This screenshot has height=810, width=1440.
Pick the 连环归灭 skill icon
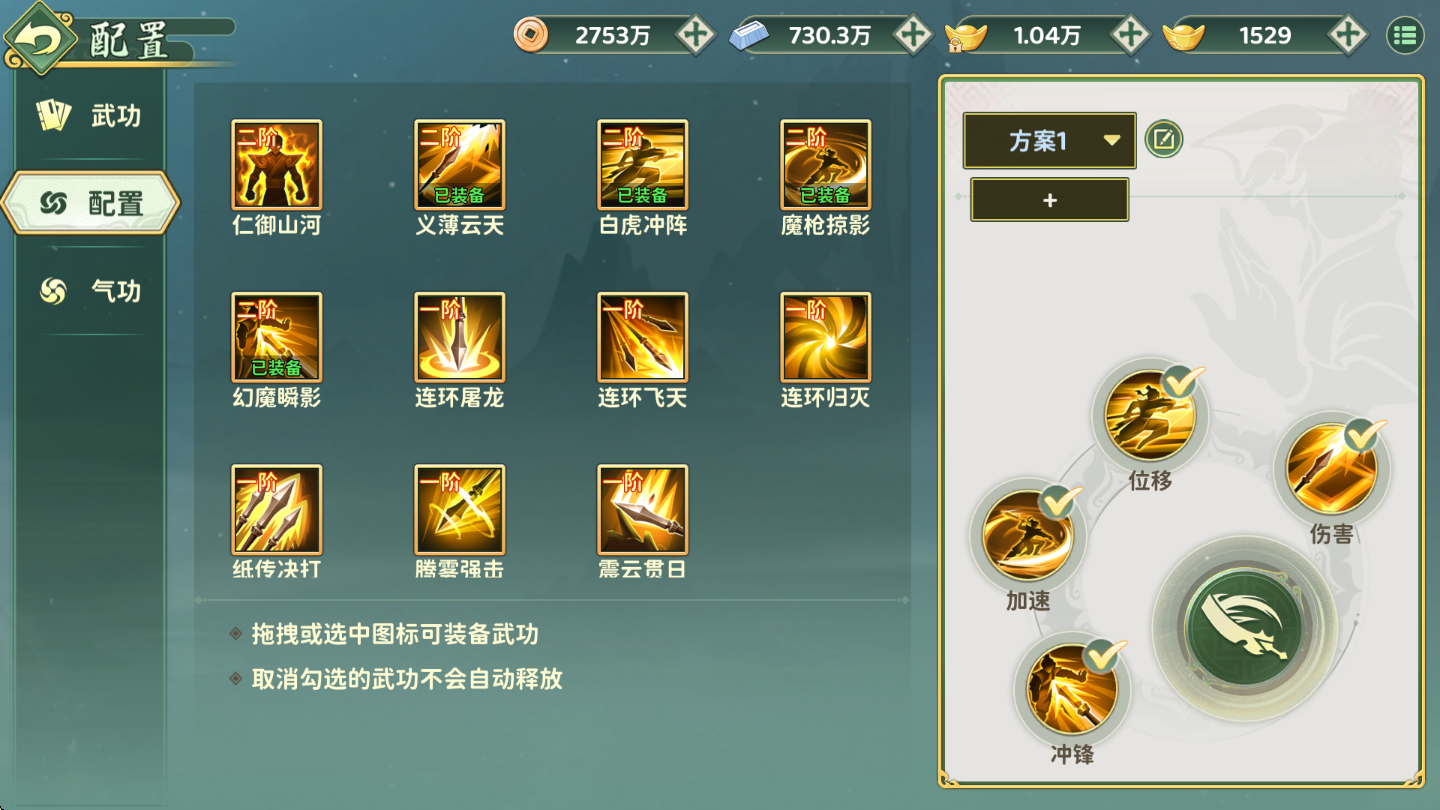click(x=826, y=337)
